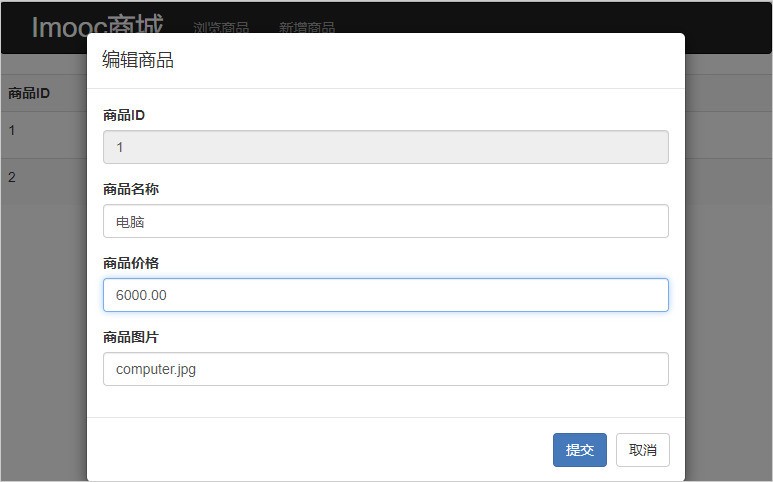The height and width of the screenshot is (482, 773).
Task: Open the 新增商品 nav item
Action: tap(307, 27)
